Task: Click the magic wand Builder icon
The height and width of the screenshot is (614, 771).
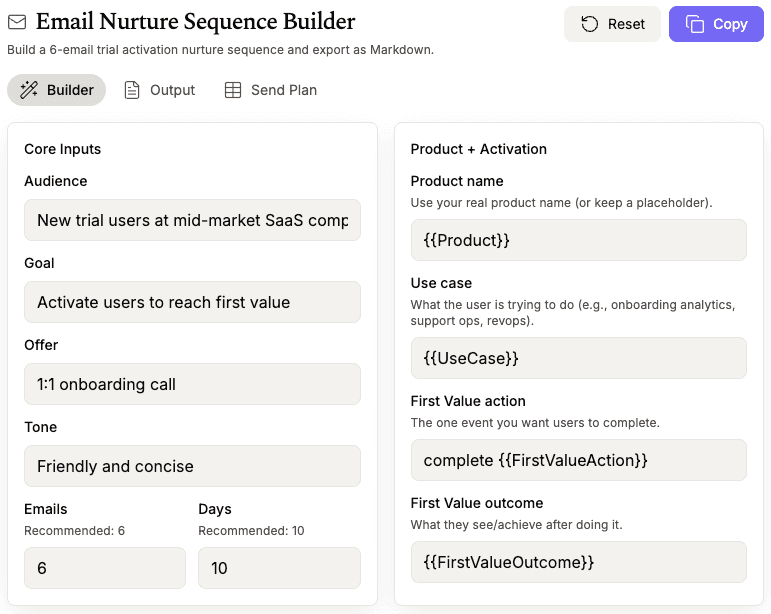Action: [x=30, y=90]
